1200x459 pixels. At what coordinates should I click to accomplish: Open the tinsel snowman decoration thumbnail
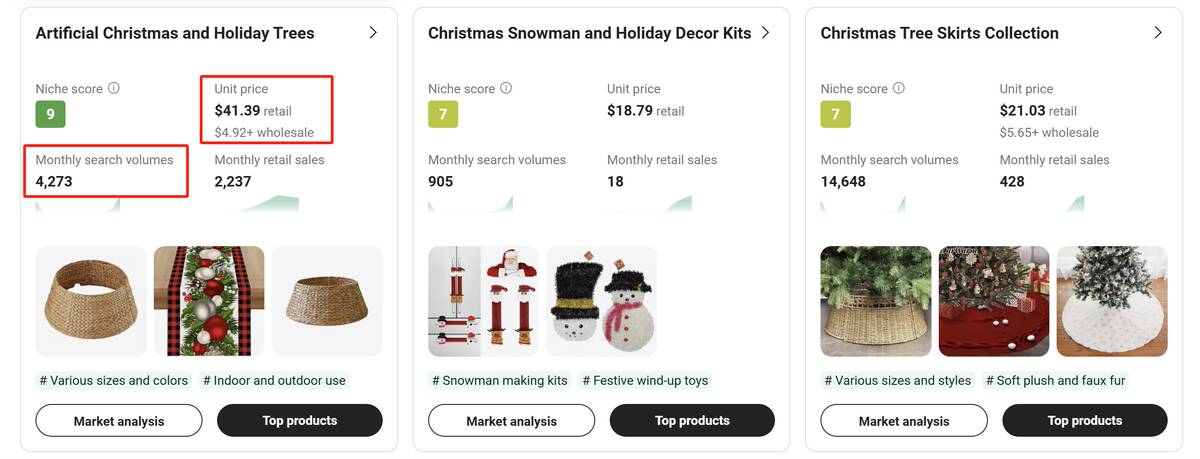coord(602,301)
